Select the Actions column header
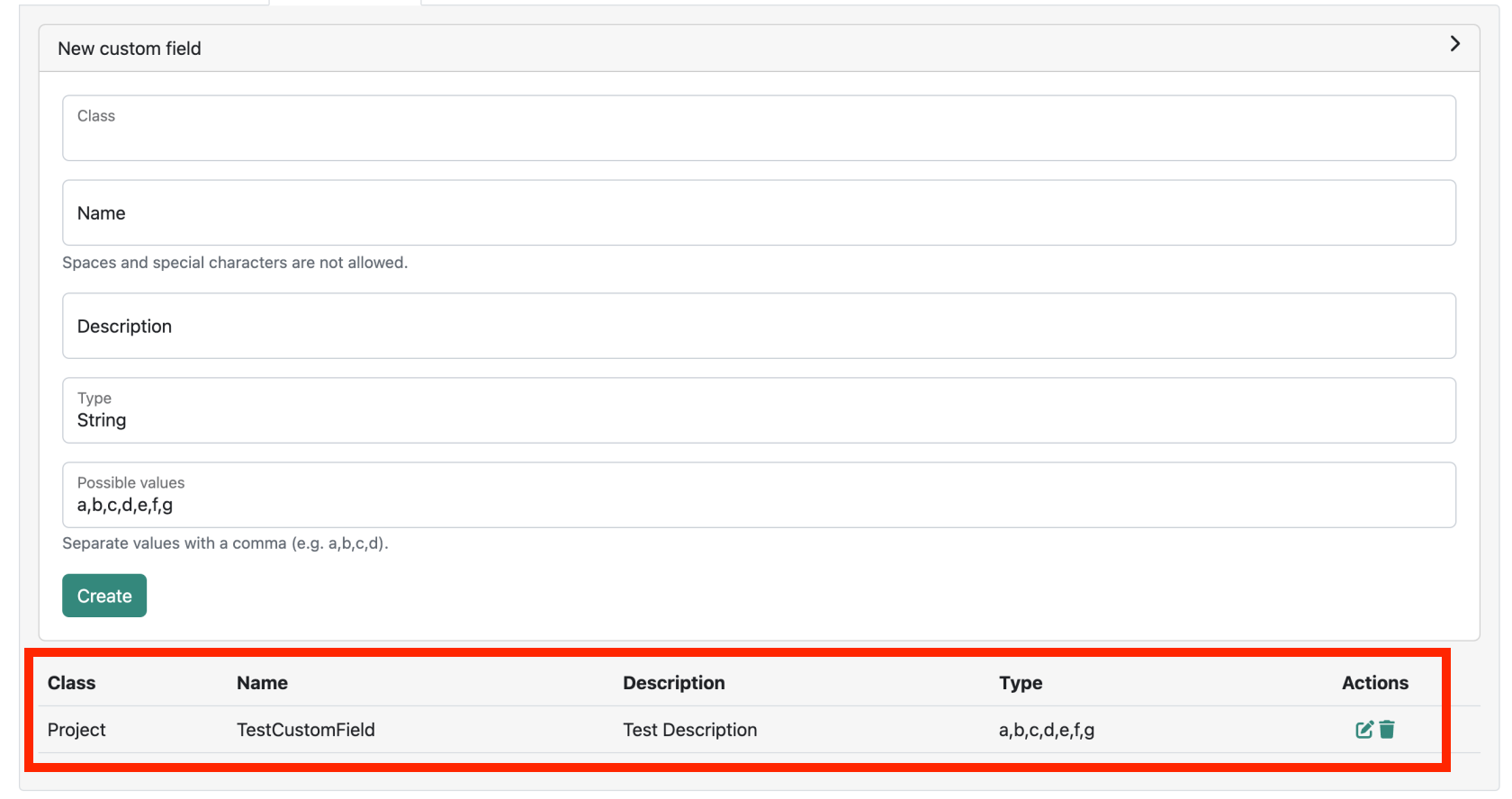Viewport: 1512px width, 799px height. tap(1375, 683)
